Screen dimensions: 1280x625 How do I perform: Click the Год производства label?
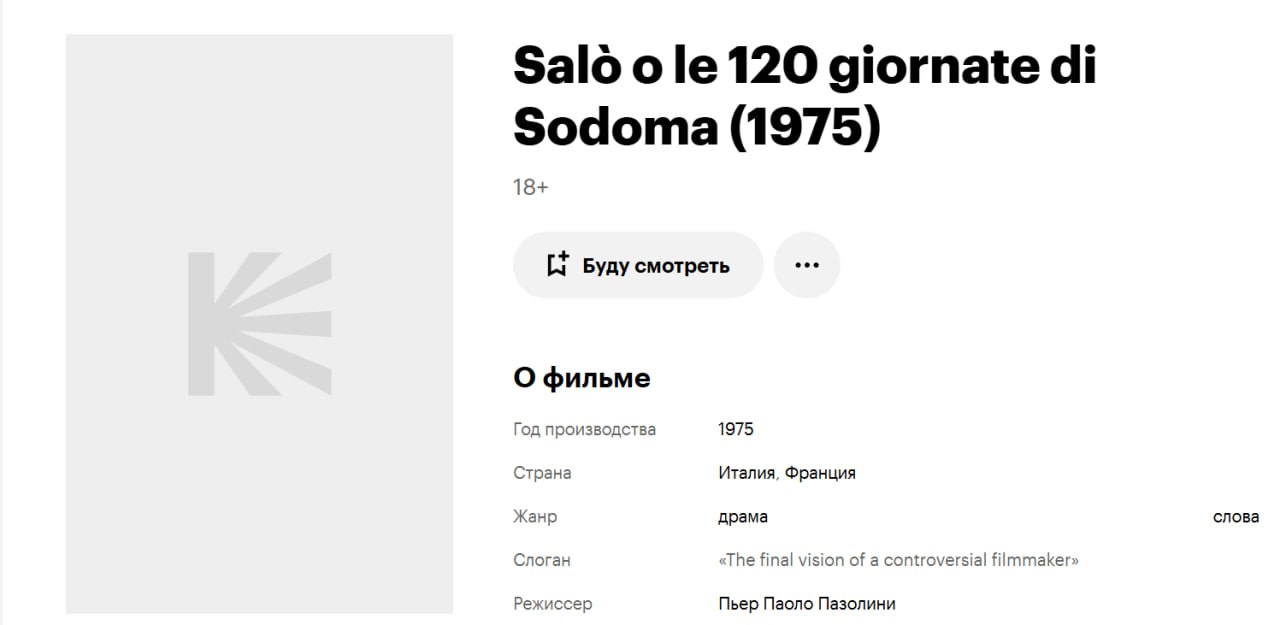coord(585,429)
